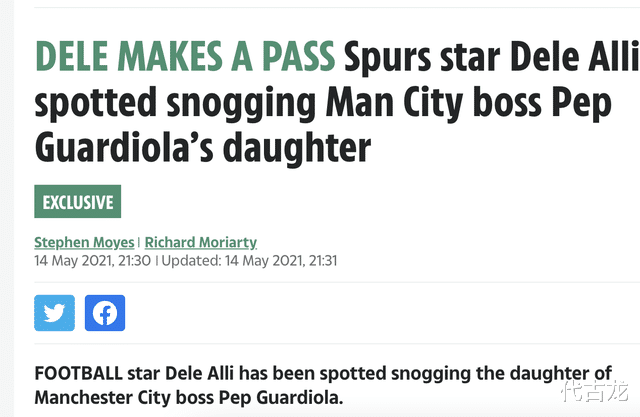This screenshot has width=640, height=417.
Task: Click the Twitter share icon
Action: click(x=54, y=313)
